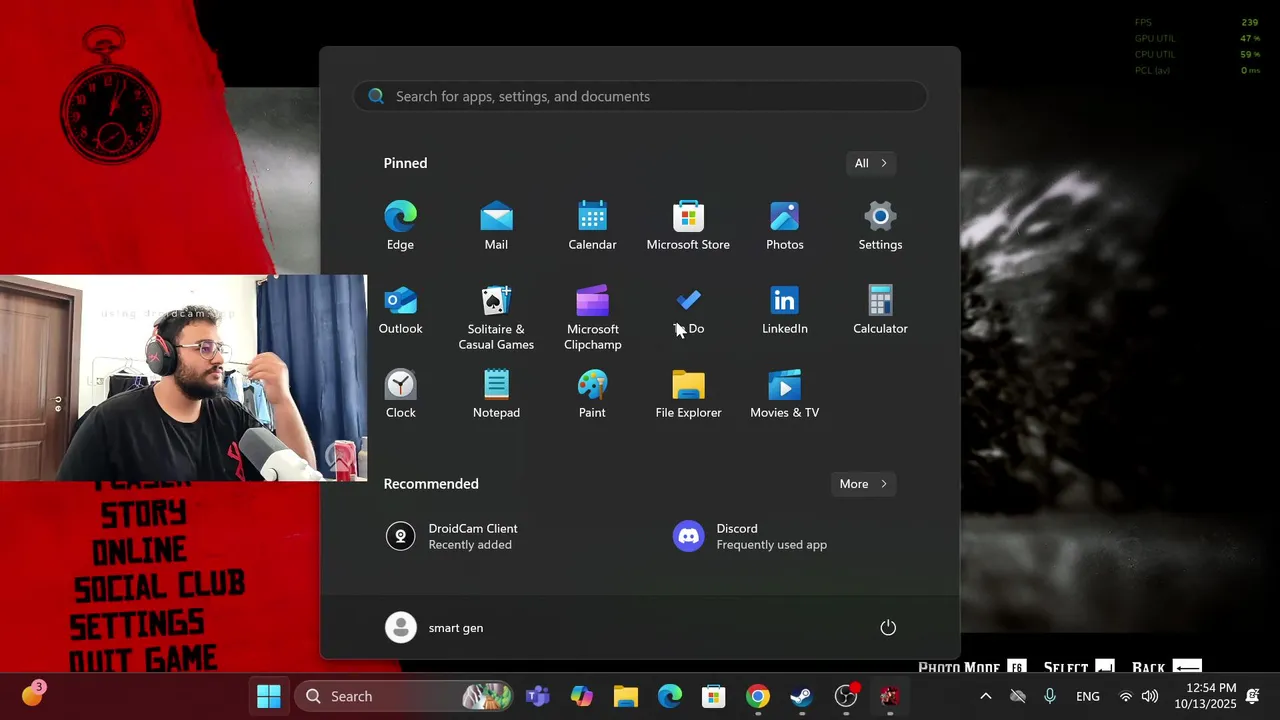The width and height of the screenshot is (1280, 720).
Task: Switch to OBS Studio on the taskbar
Action: click(846, 696)
